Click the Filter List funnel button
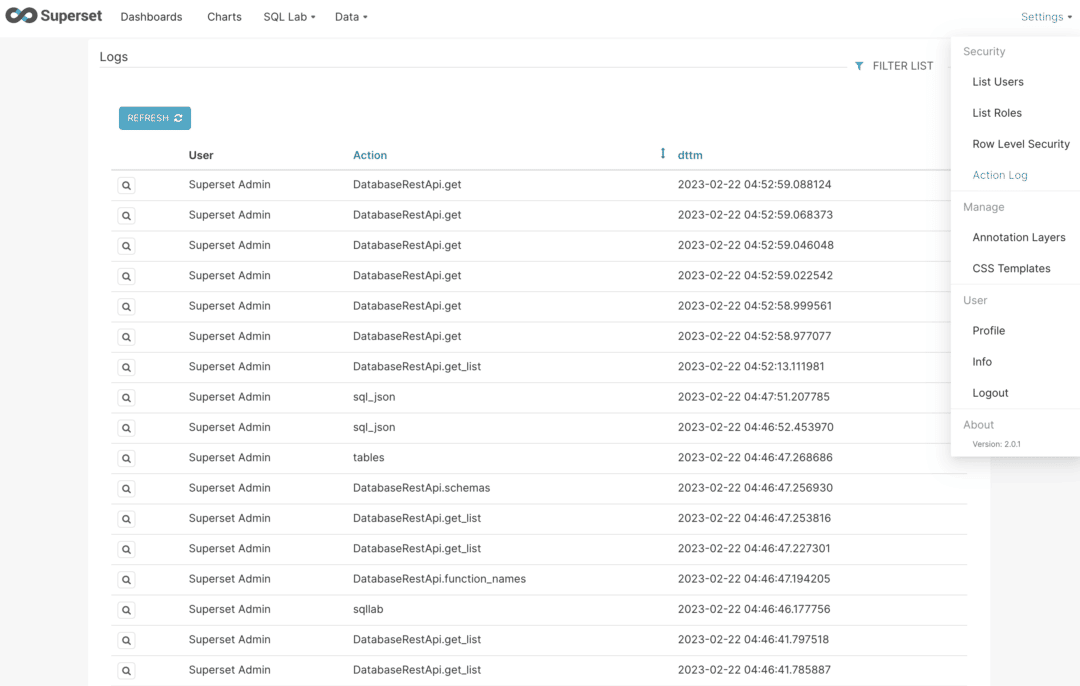Image resolution: width=1080 pixels, height=686 pixels. tap(893, 66)
